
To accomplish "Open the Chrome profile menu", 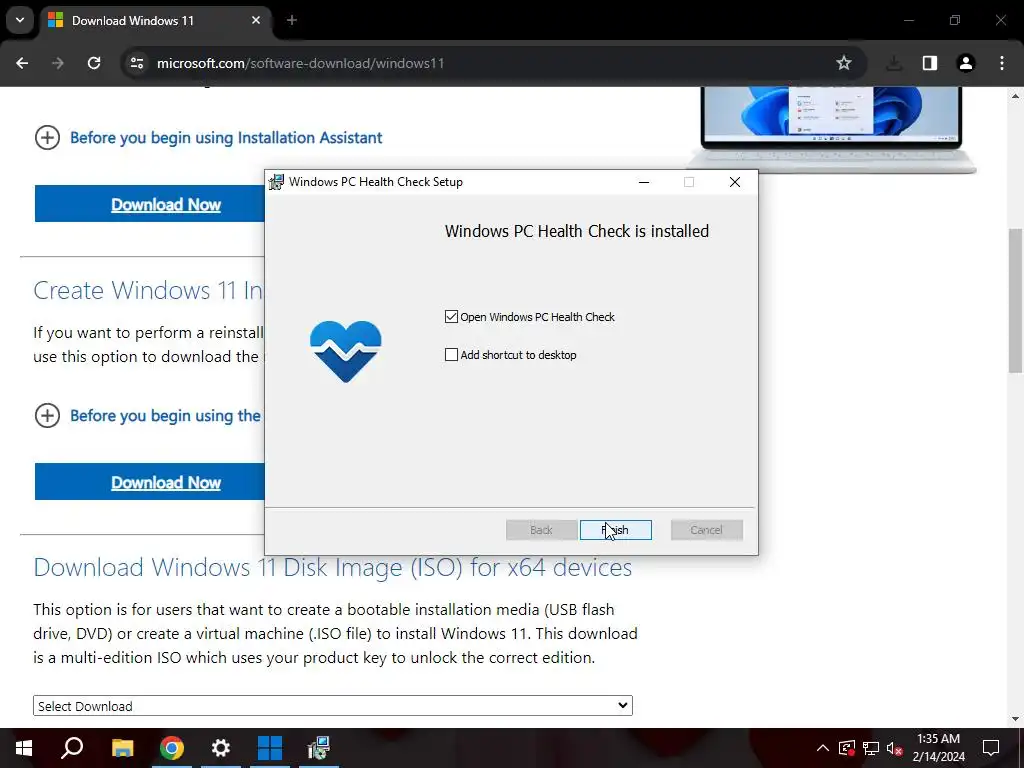I will [966, 63].
